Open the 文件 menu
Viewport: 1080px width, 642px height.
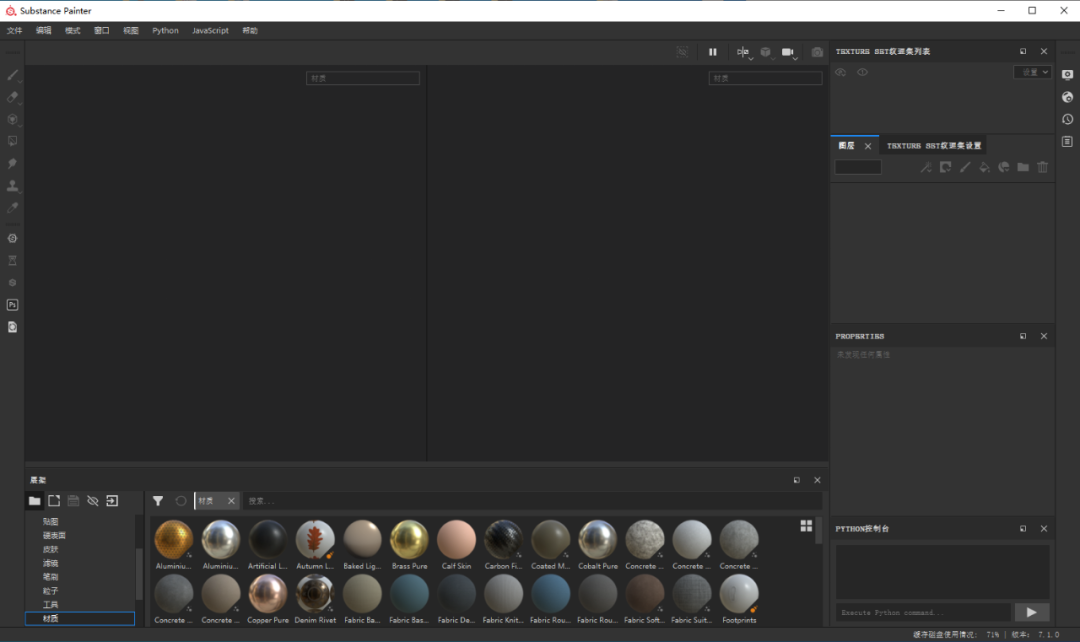click(14, 30)
